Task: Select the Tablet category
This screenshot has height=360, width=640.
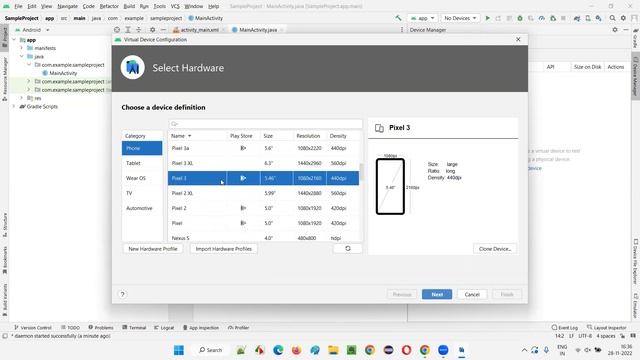Action: click(142, 163)
